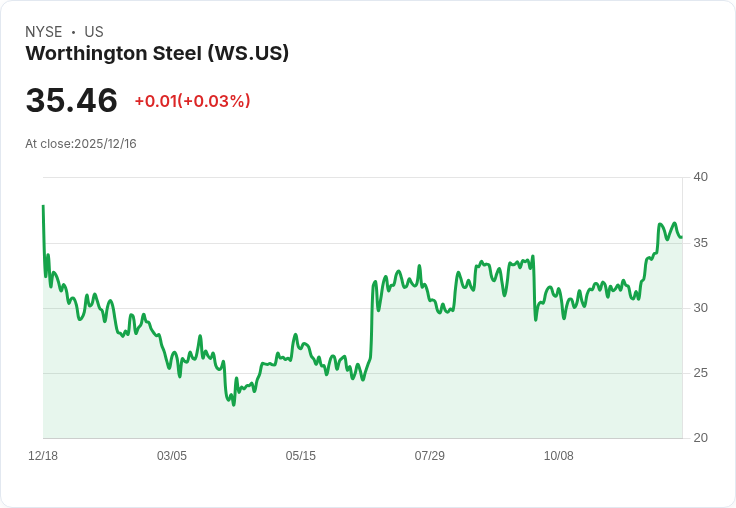
Task: Select the US market label
Action: coord(94,32)
